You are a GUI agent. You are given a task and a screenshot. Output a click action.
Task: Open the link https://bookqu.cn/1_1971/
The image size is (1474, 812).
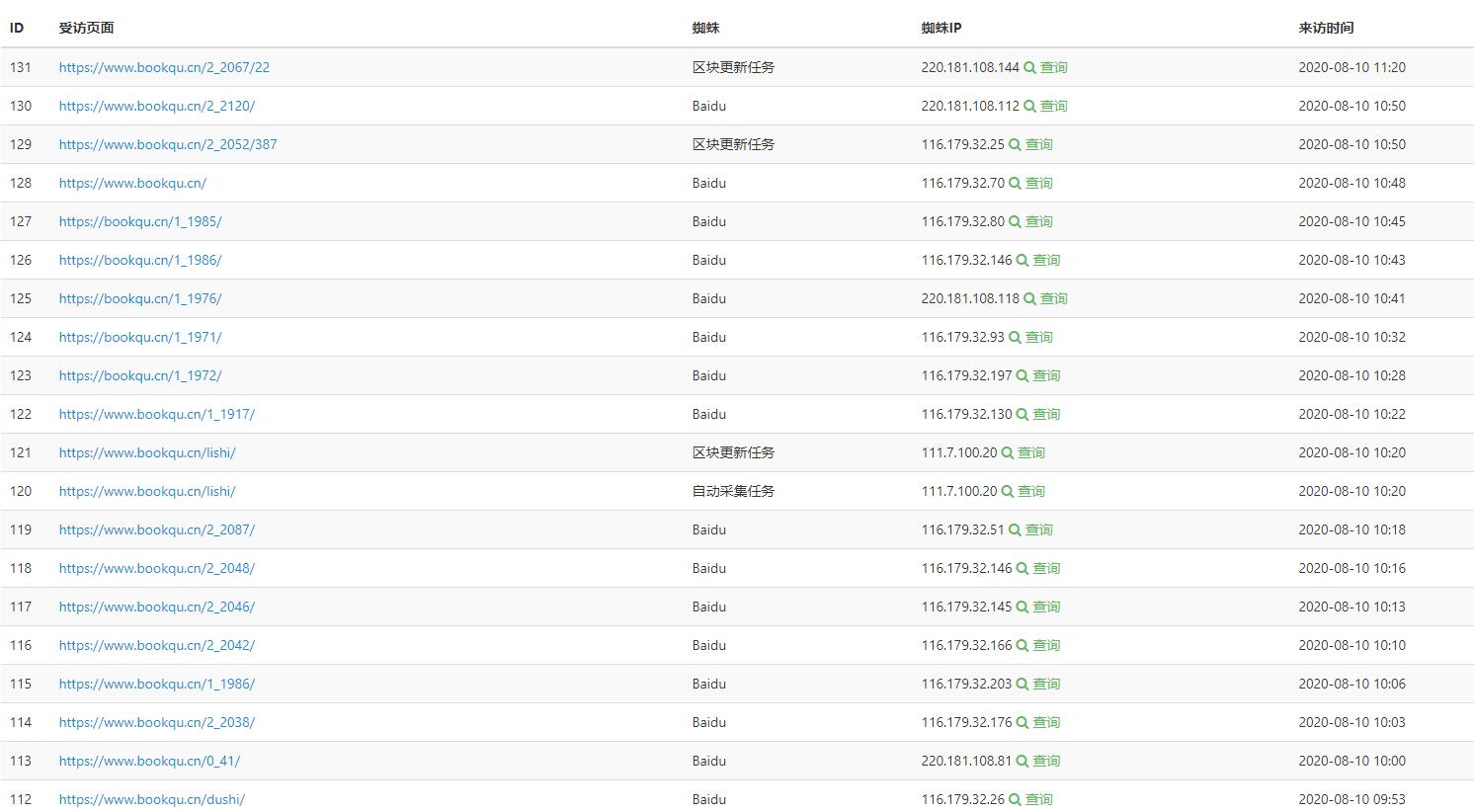pyautogui.click(x=140, y=337)
